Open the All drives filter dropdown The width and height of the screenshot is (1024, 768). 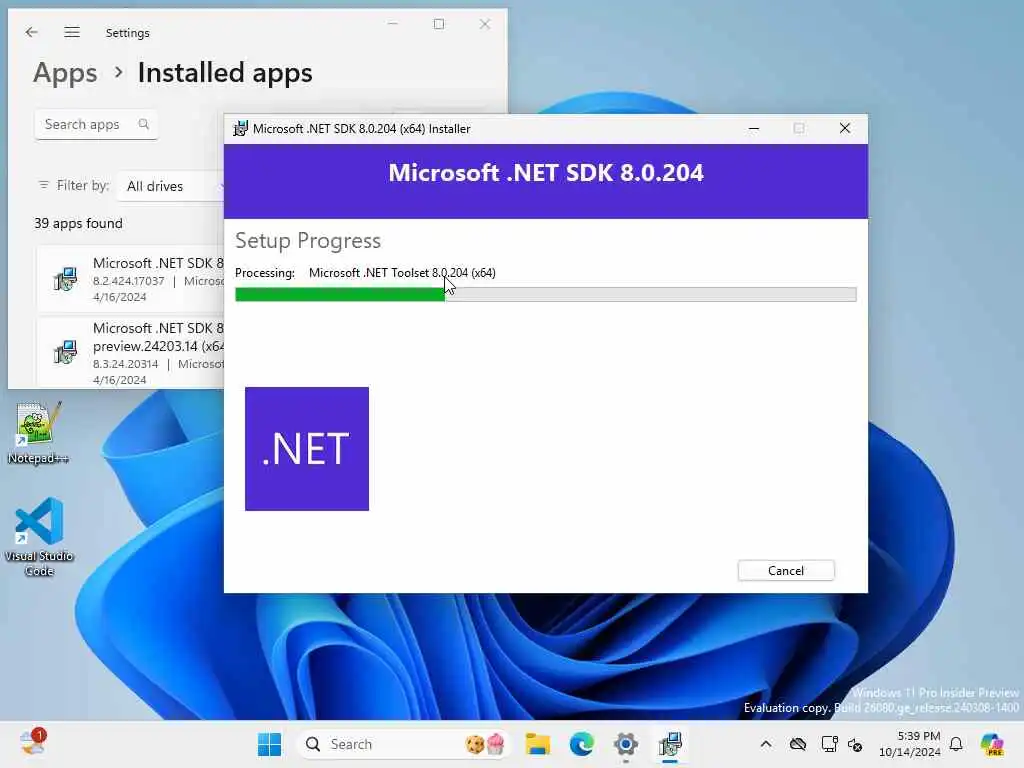(171, 186)
